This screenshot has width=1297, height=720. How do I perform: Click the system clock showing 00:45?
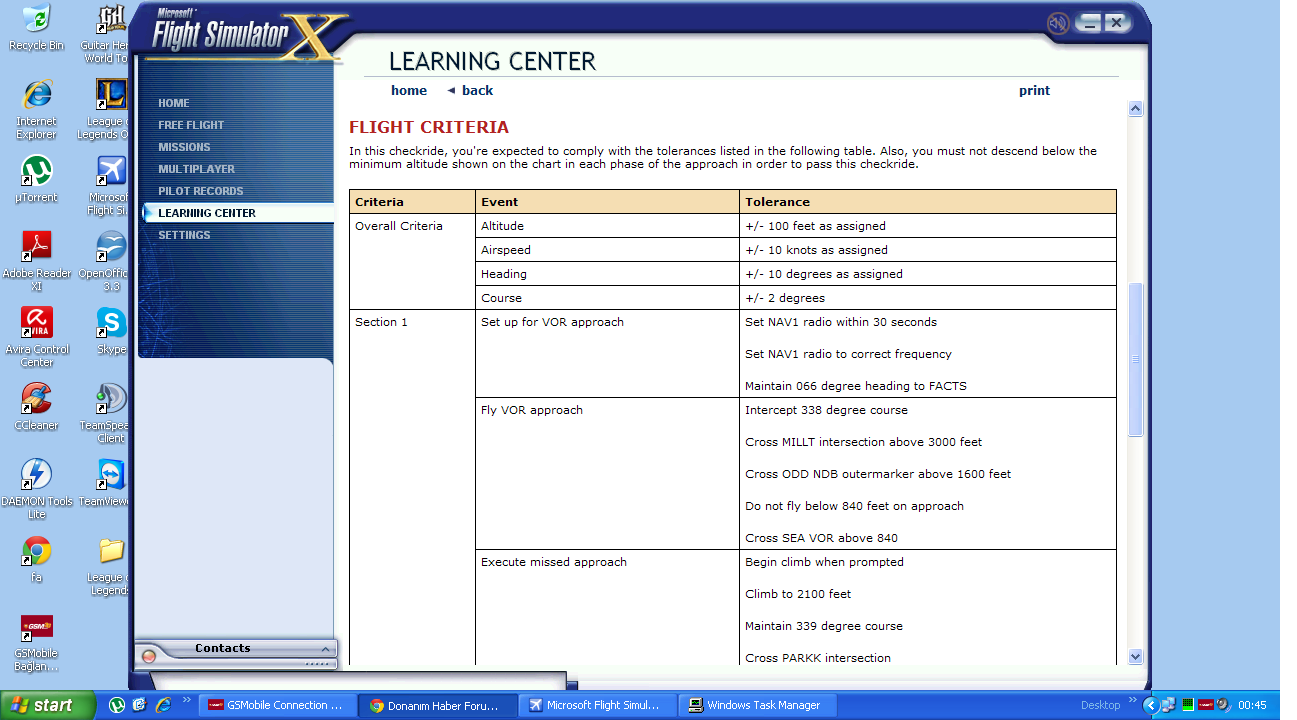point(1252,705)
